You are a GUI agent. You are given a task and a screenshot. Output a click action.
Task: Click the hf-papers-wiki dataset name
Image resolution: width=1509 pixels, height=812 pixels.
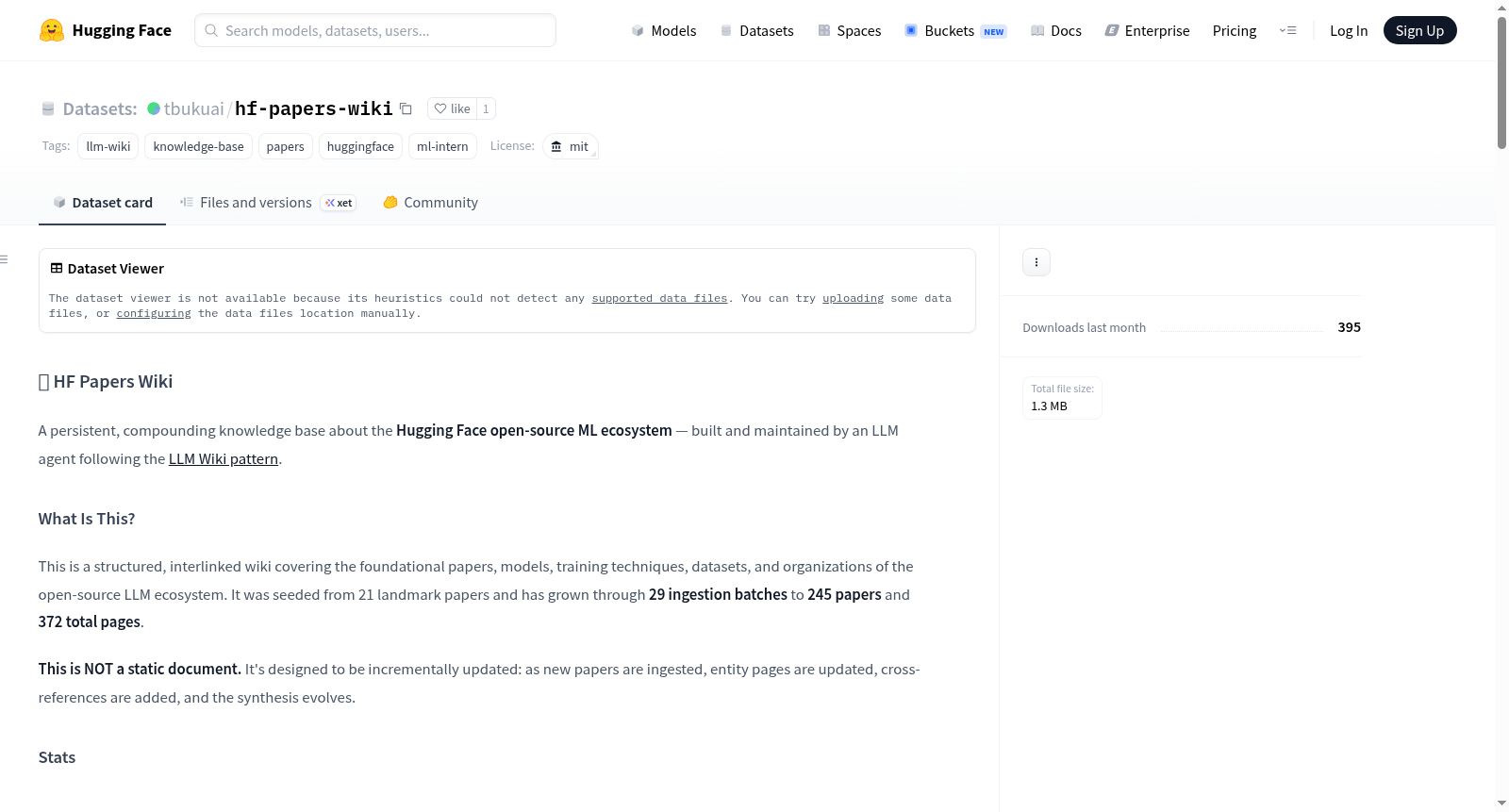(x=314, y=108)
